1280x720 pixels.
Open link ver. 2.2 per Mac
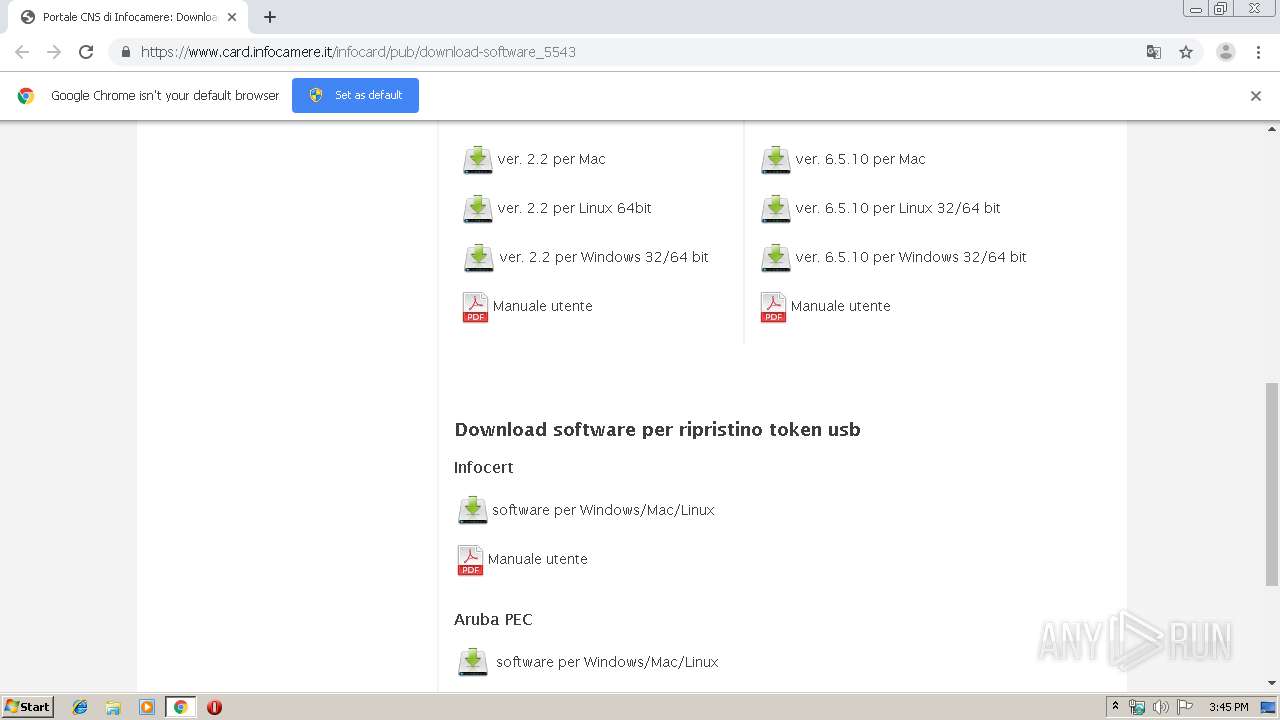pos(551,159)
